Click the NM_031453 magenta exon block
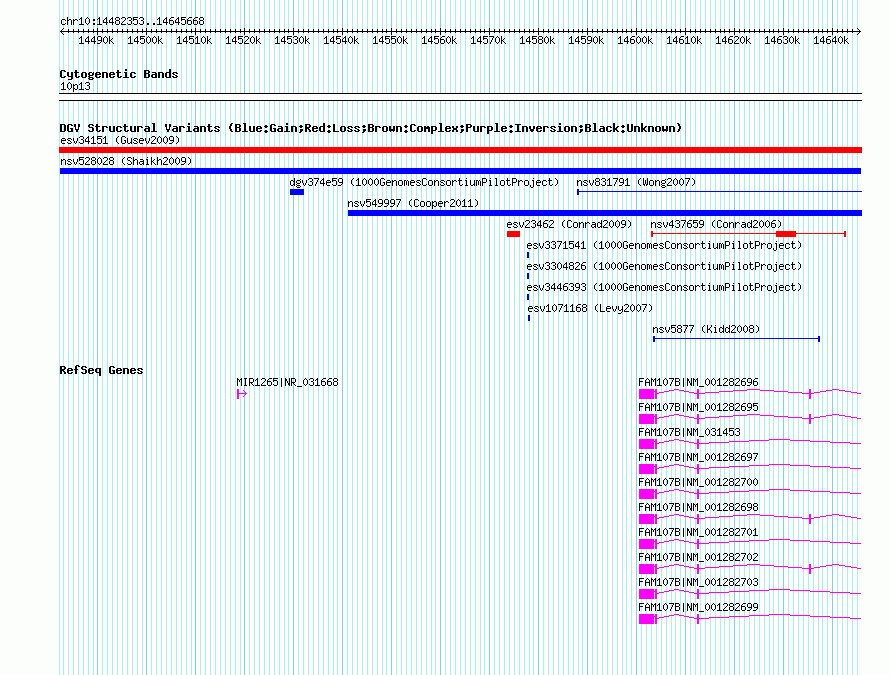The width and height of the screenshot is (890, 675). (x=647, y=444)
